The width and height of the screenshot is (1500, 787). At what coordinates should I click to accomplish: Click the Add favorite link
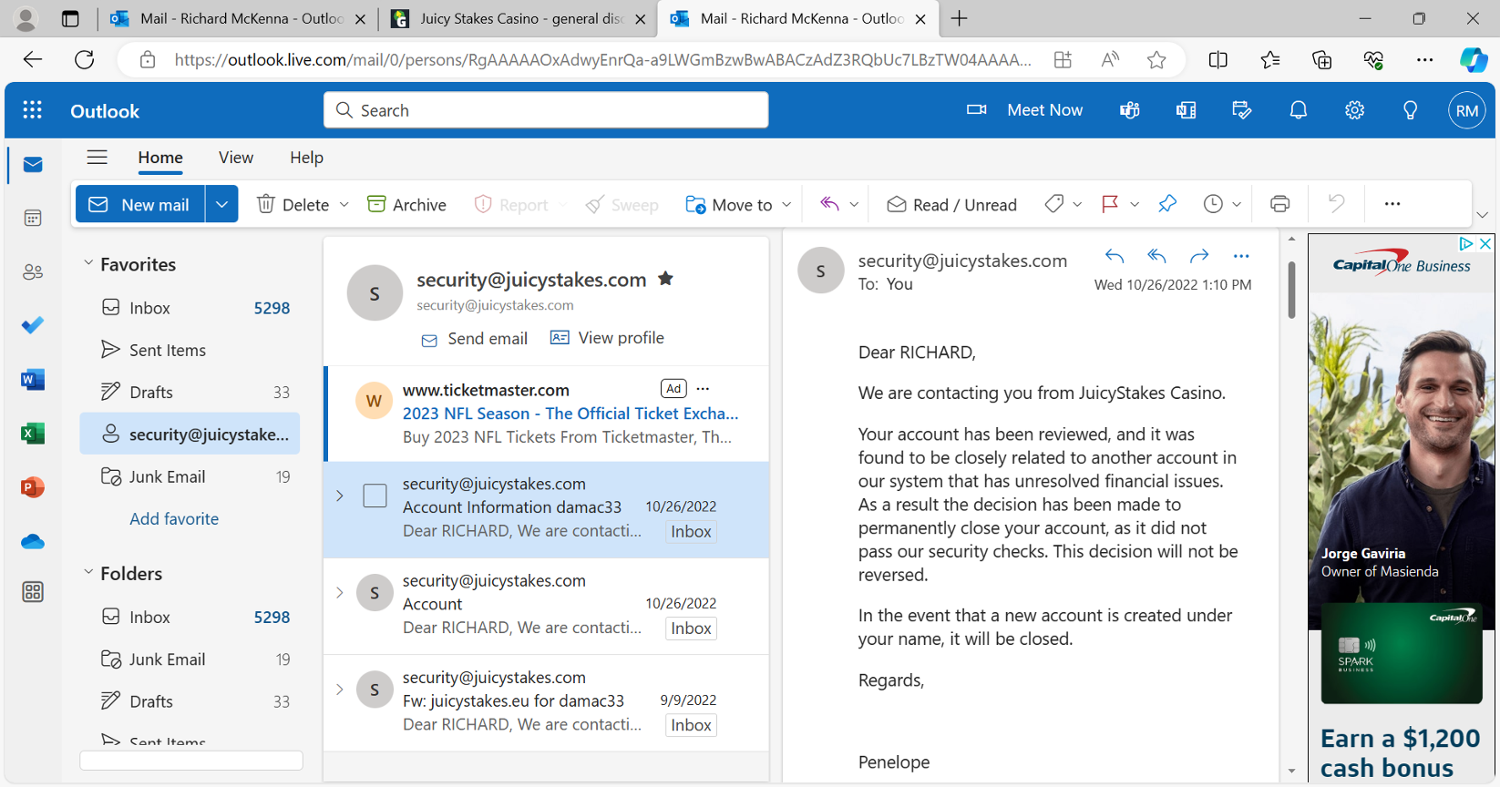[x=174, y=519]
